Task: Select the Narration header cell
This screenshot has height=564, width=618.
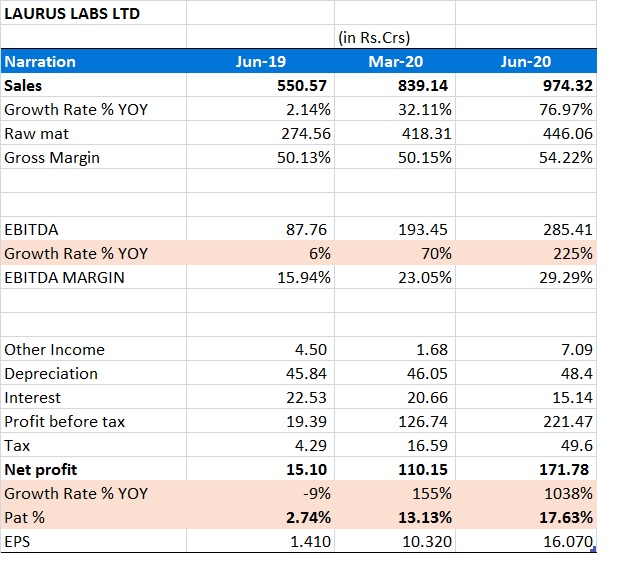Action: [x=93, y=61]
